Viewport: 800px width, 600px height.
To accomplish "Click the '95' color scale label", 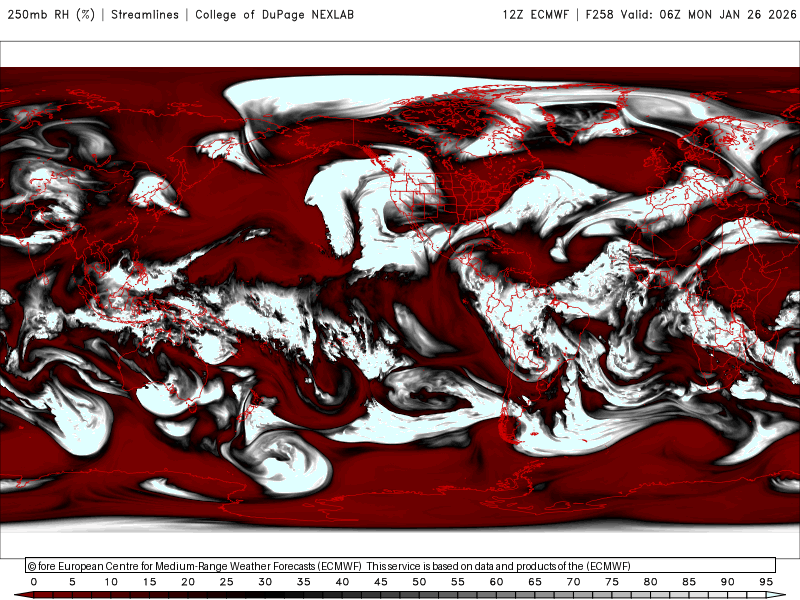I will tap(766, 582).
